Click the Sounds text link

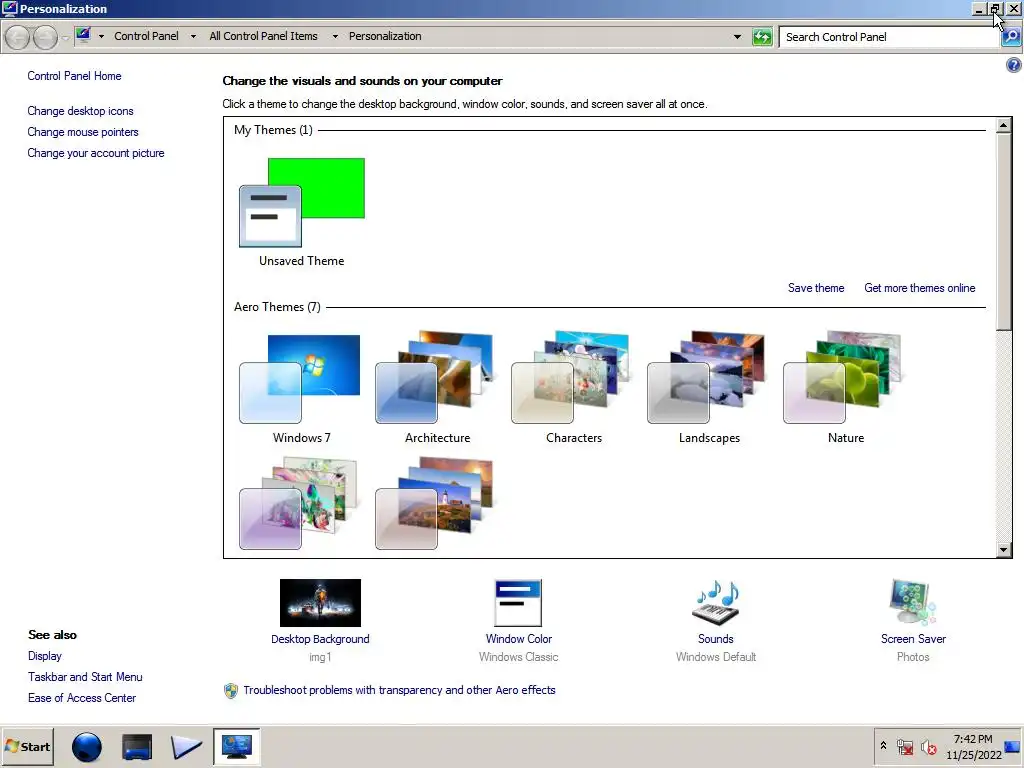point(716,639)
